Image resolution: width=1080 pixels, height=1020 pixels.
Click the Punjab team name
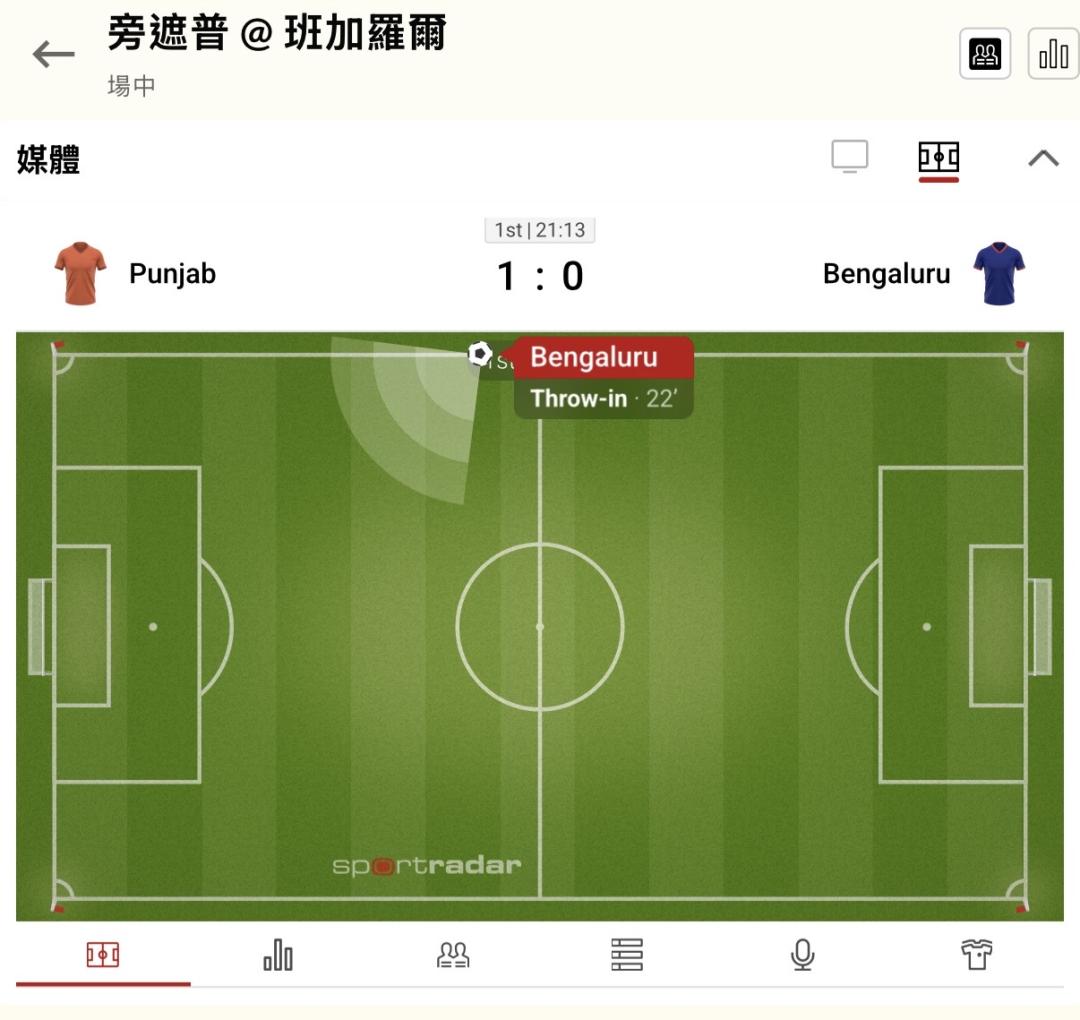click(x=172, y=274)
